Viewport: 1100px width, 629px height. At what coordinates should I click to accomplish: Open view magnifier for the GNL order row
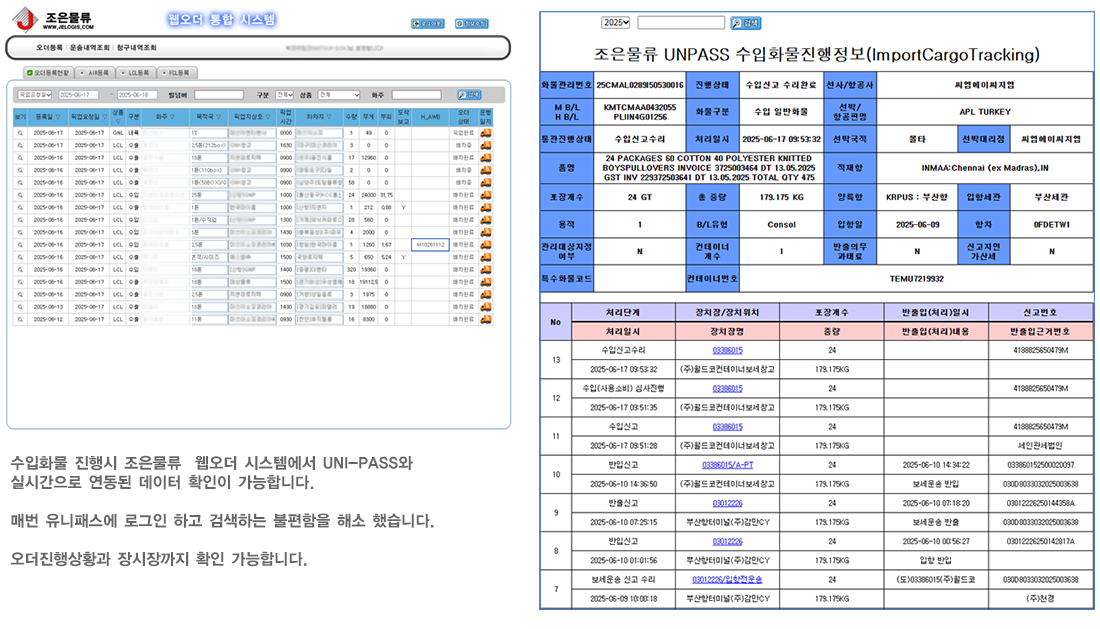[x=20, y=133]
